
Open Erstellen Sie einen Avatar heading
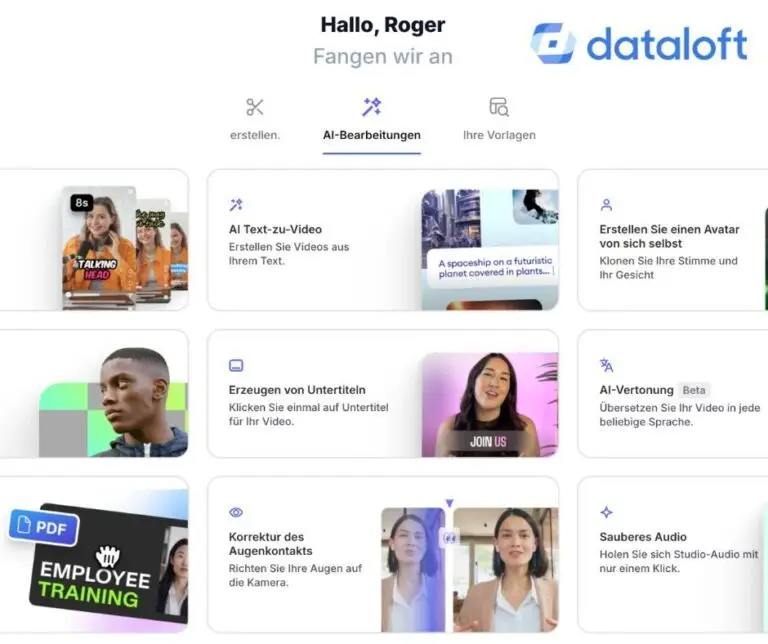[x=669, y=236]
